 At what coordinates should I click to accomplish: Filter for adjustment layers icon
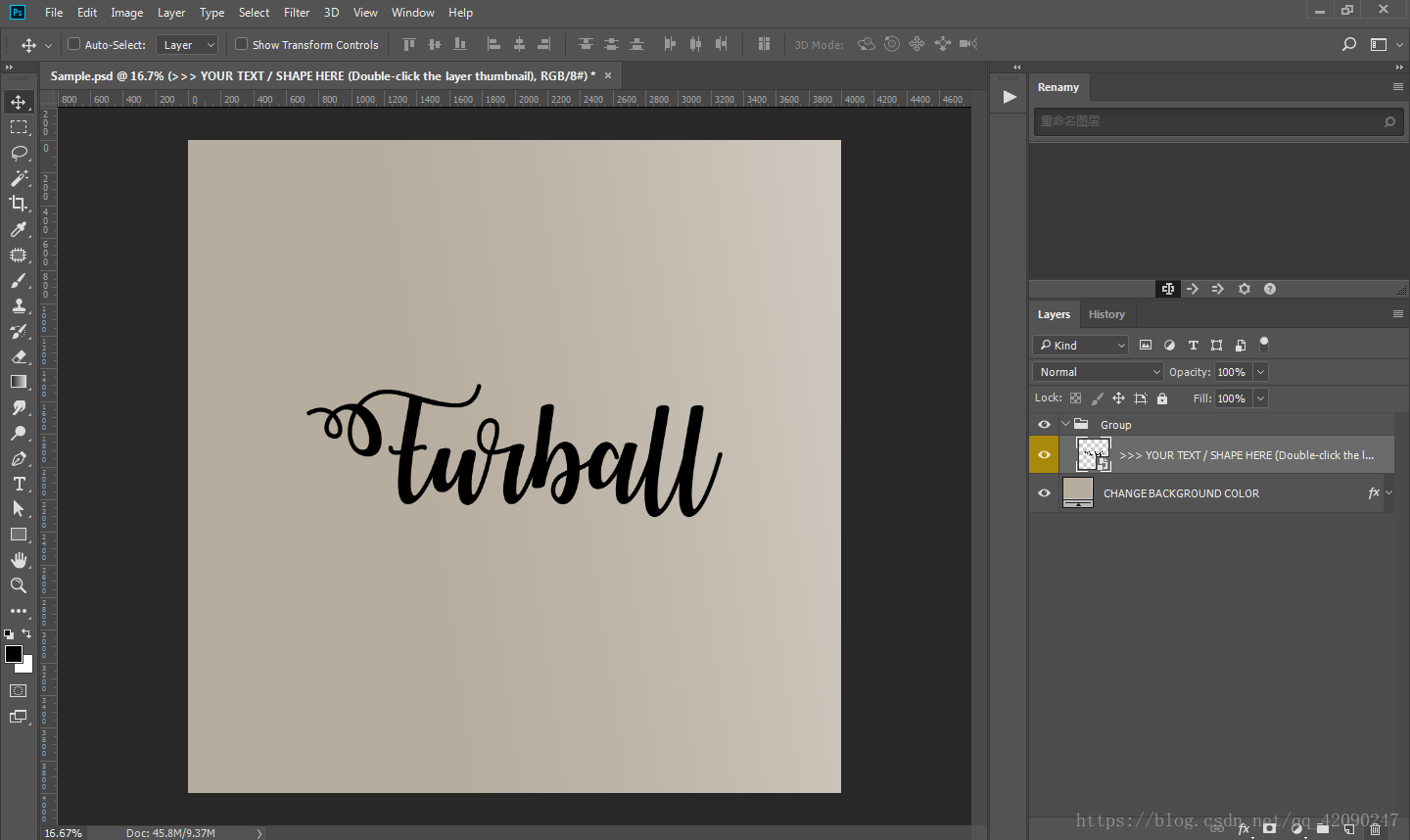1169,345
